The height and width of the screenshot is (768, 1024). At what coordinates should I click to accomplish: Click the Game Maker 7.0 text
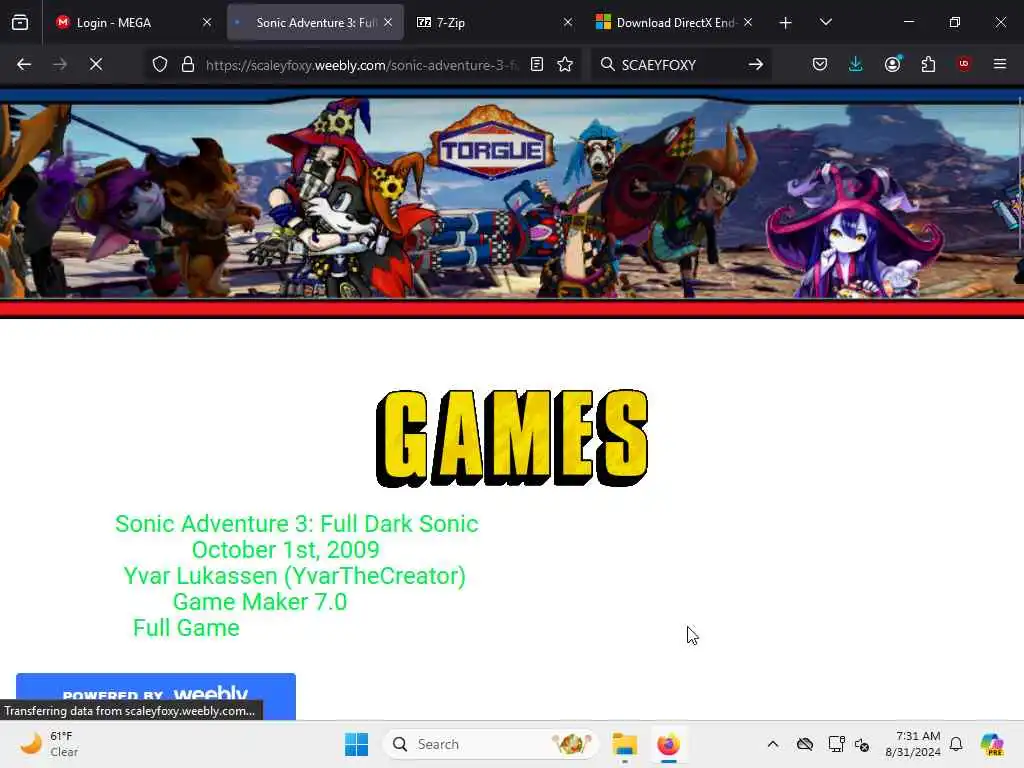point(260,602)
